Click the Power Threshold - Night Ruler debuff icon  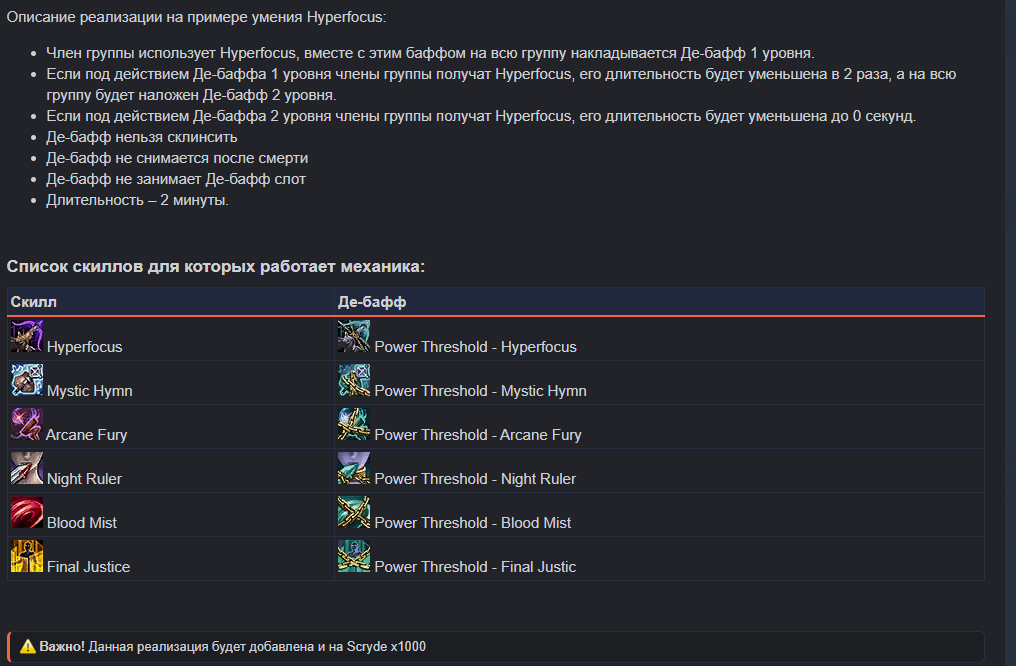pos(354,469)
